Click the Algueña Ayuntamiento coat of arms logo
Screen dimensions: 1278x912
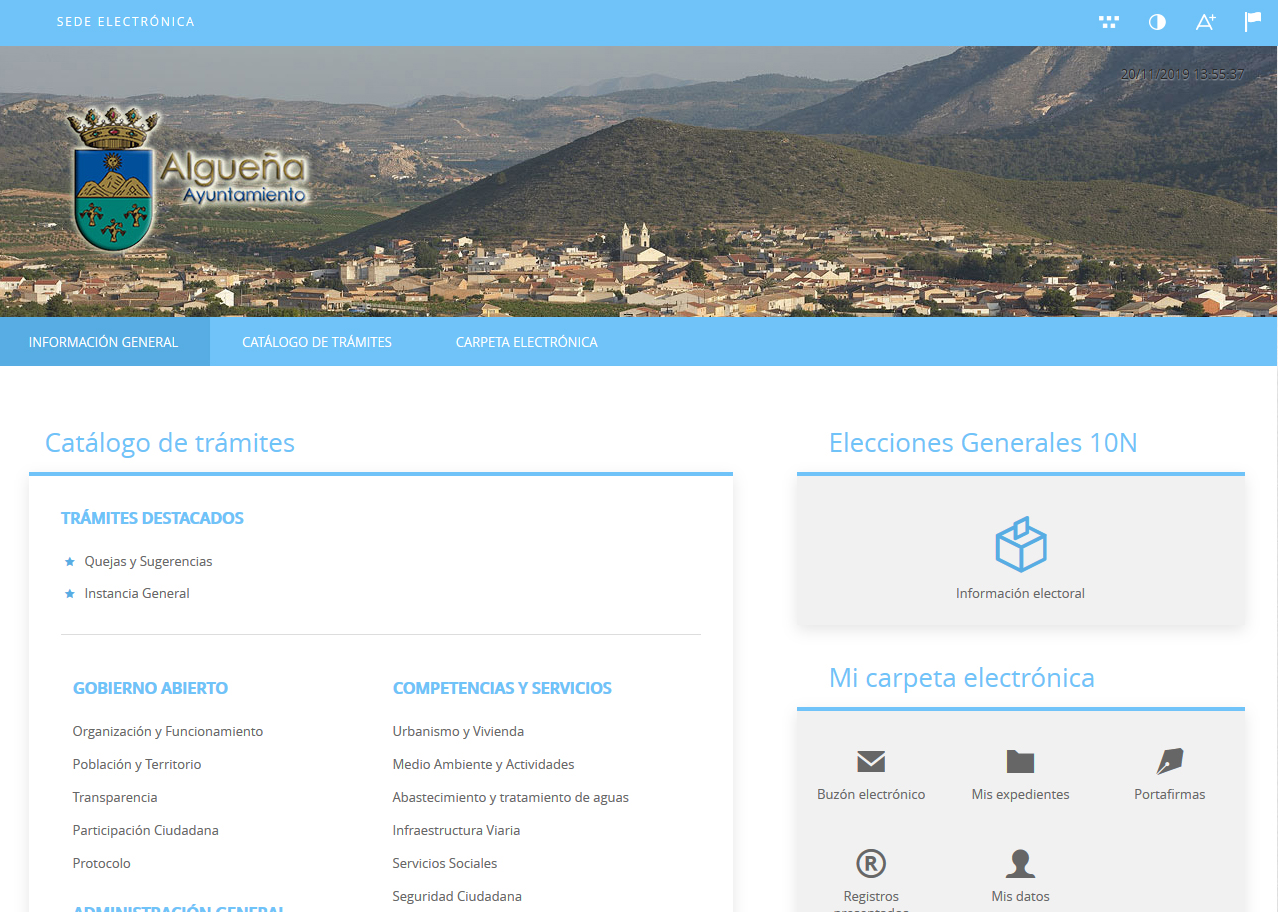click(113, 180)
